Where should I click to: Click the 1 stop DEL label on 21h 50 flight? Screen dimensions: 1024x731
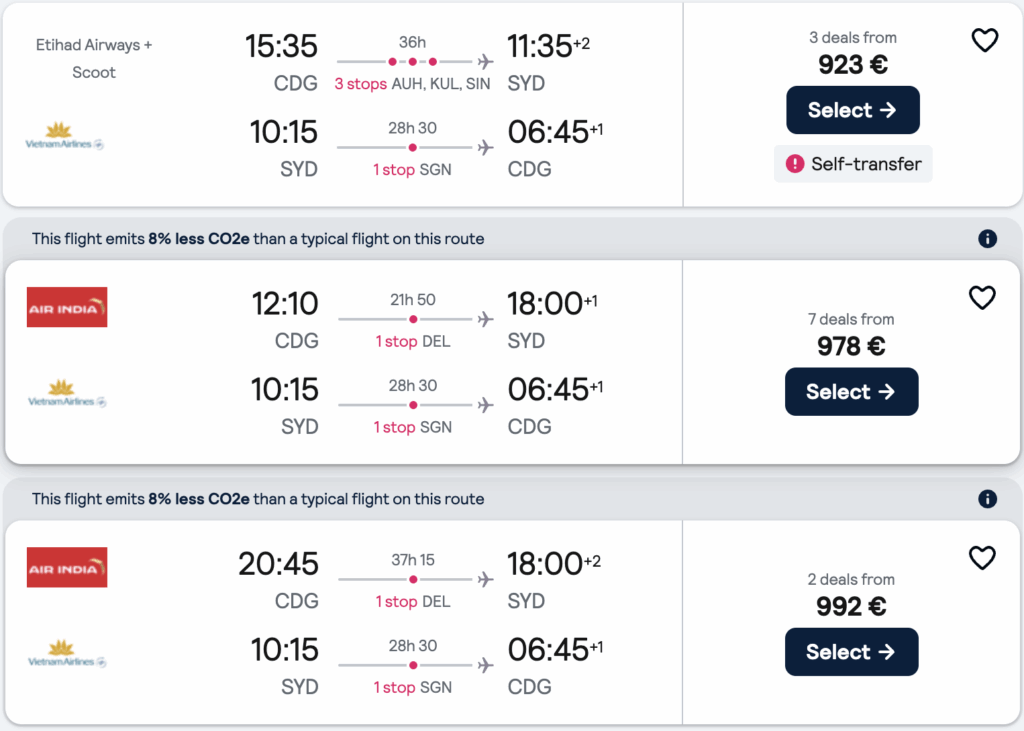click(412, 342)
